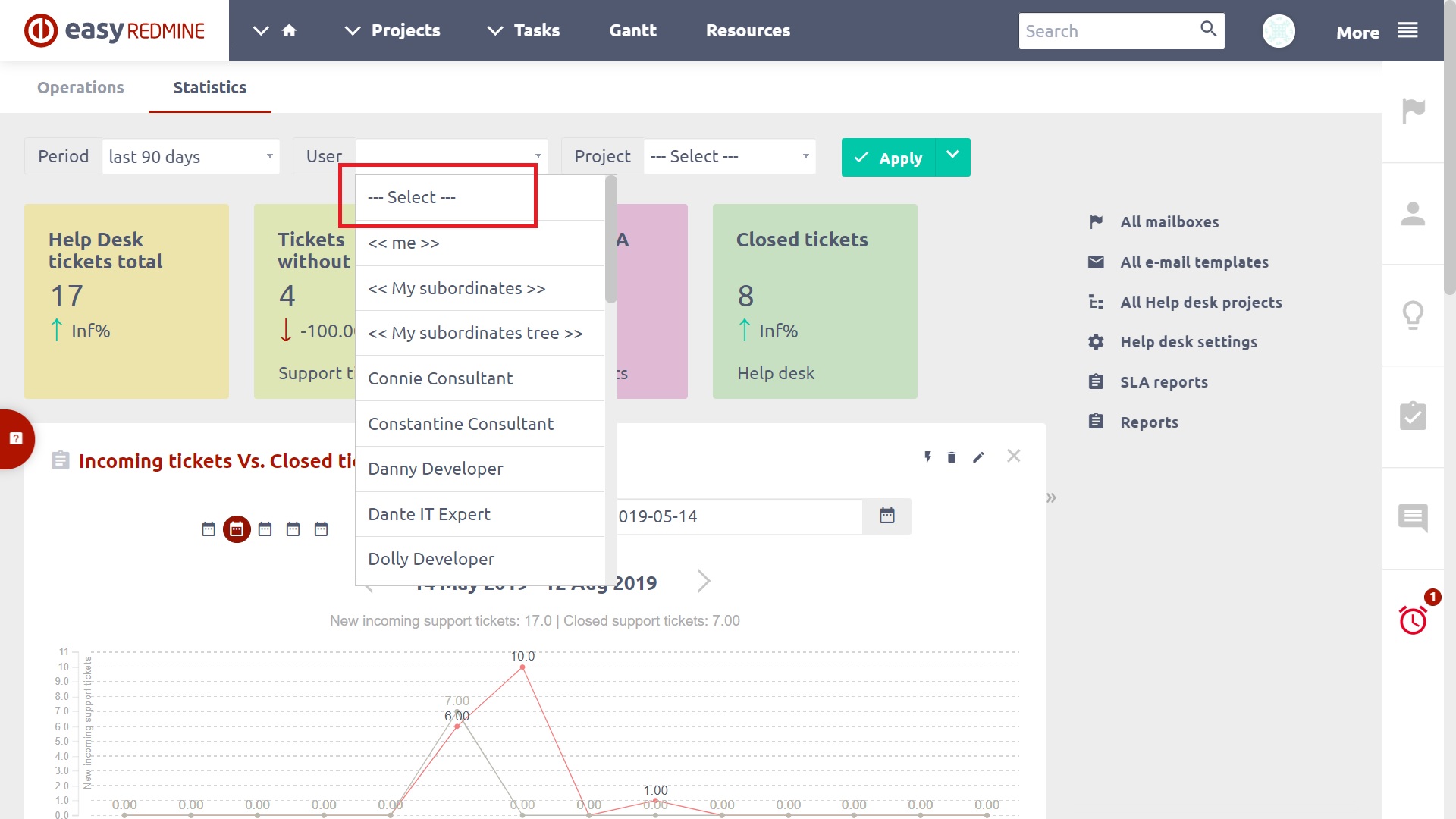
Task: Open the calendar date picker icon
Action: tap(886, 516)
